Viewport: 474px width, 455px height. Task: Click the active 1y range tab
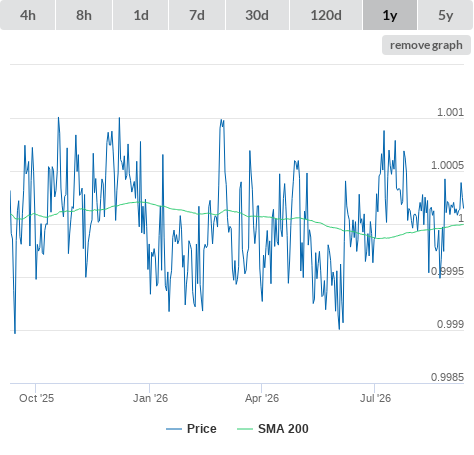(x=390, y=15)
